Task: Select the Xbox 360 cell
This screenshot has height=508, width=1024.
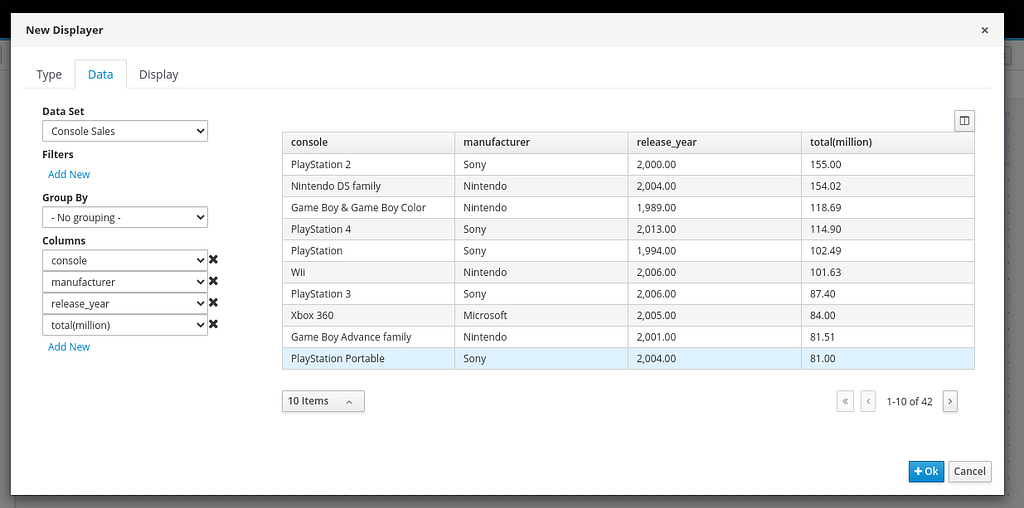Action: (368, 315)
